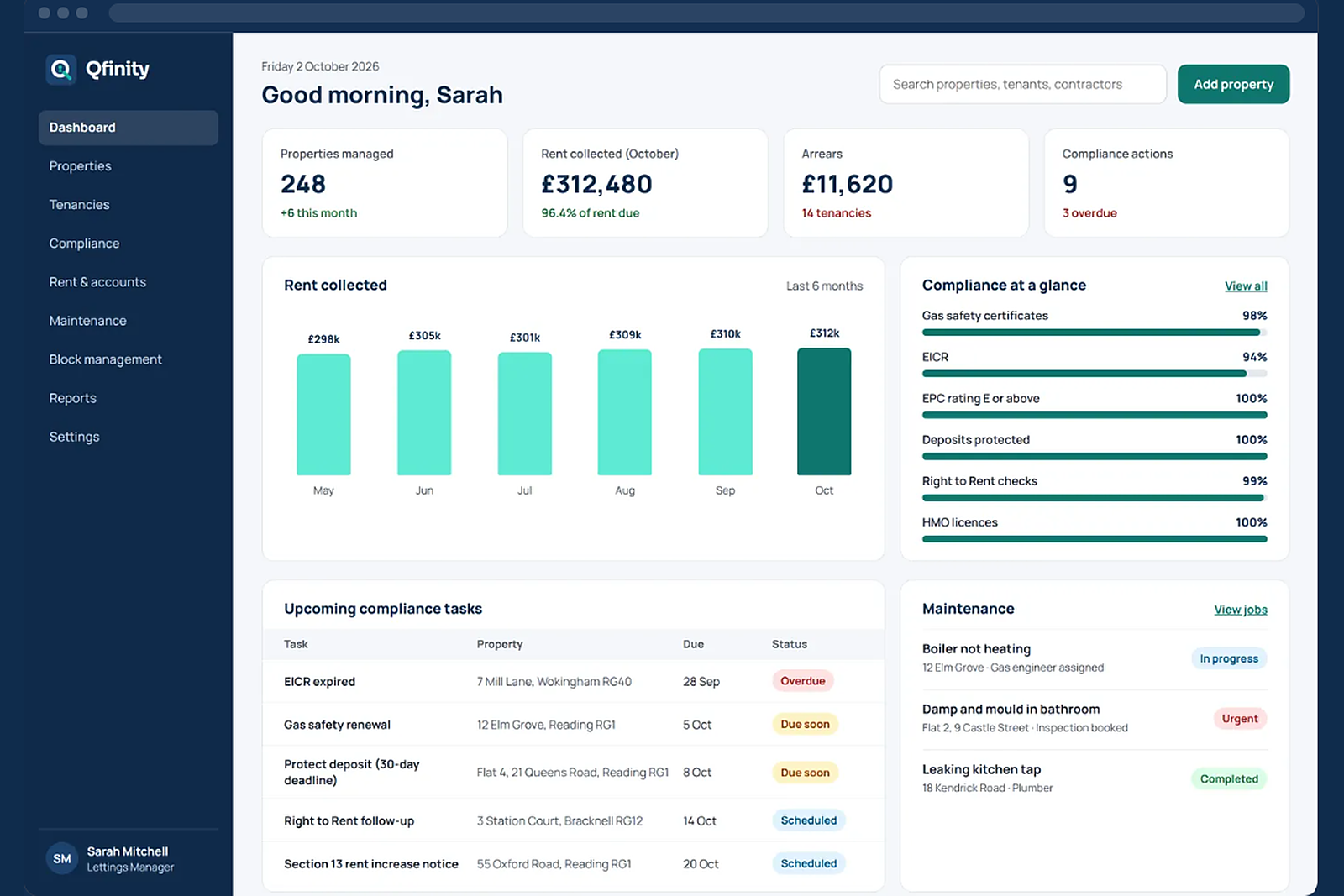Screen dimensions: 1344x896
Task: Click the Right to Rent checks progress bar
Action: (x=1095, y=498)
